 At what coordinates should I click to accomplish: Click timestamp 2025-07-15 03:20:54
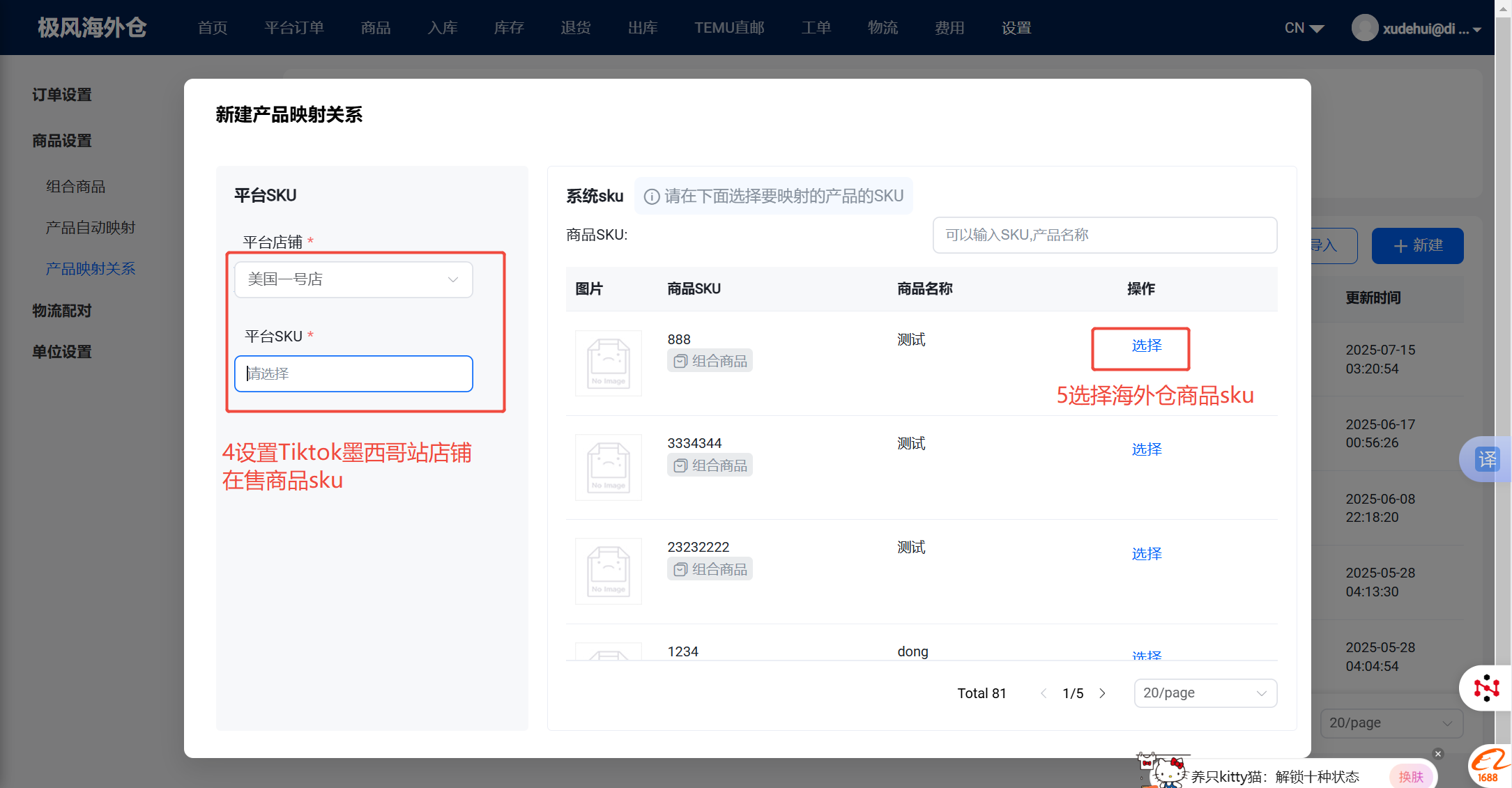pos(1380,360)
